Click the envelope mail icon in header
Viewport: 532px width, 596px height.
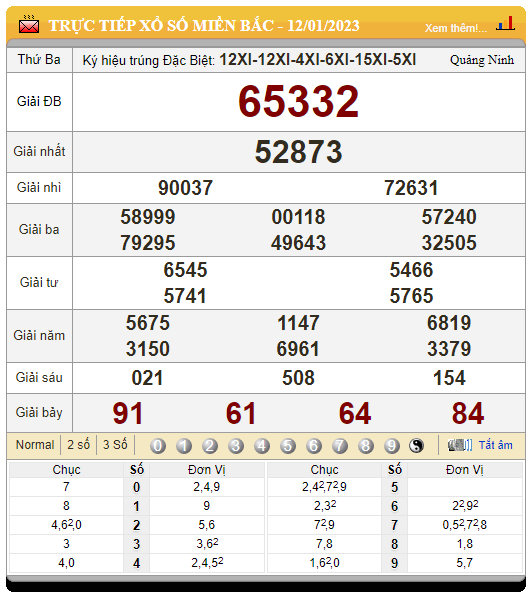pos(29,24)
